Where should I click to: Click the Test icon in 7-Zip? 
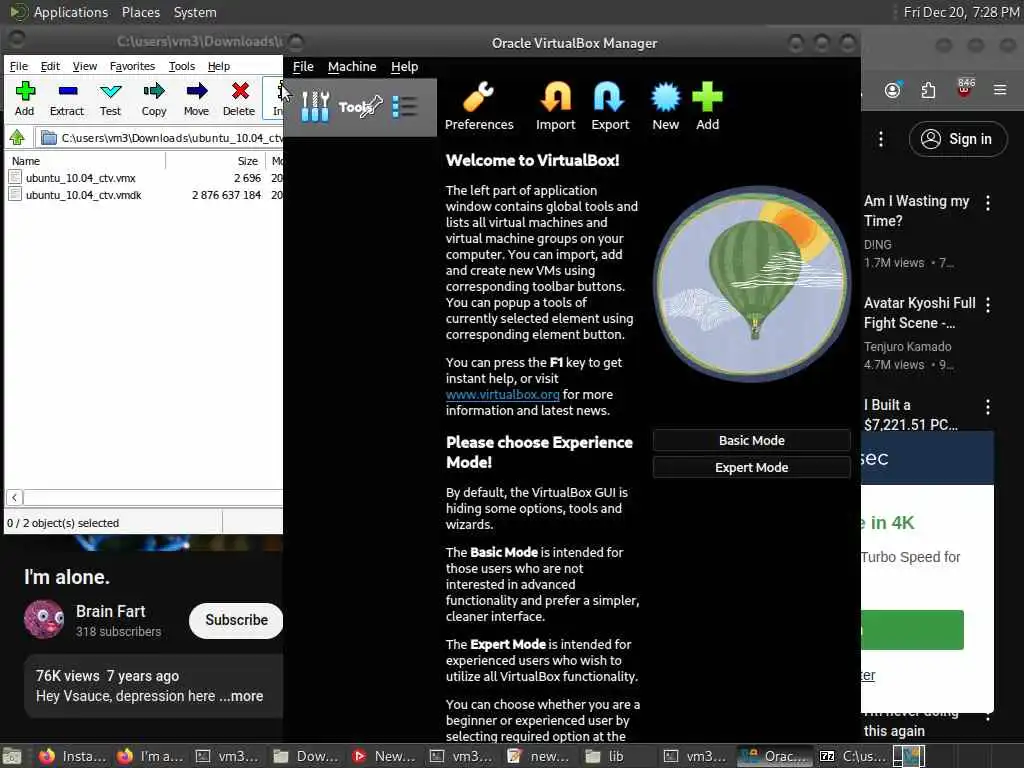[110, 91]
